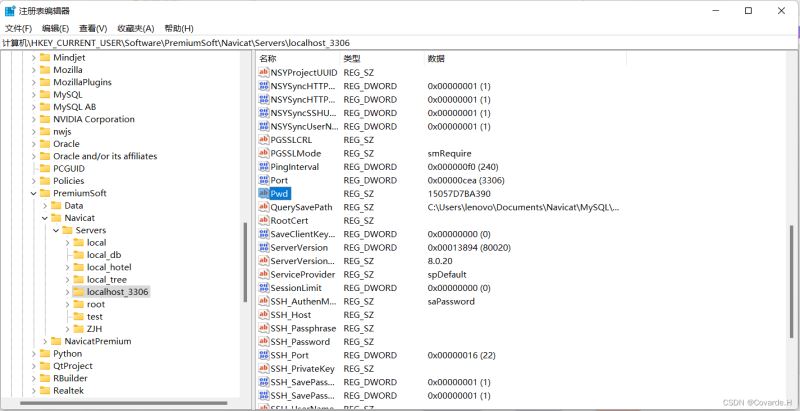Open the 编辑(E) menu
The width and height of the screenshot is (800, 411).
point(55,29)
